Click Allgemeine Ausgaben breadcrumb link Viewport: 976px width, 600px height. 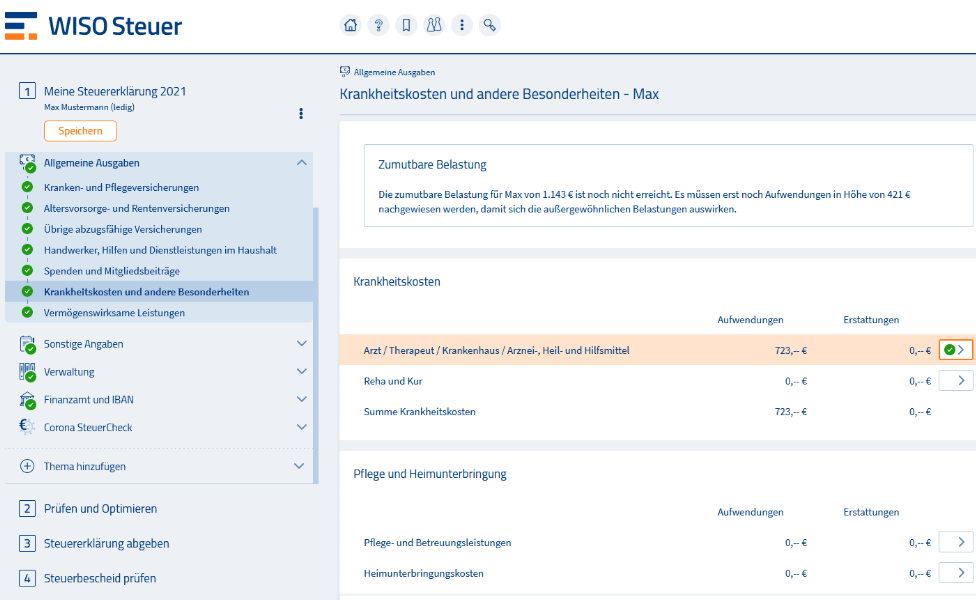(x=394, y=72)
